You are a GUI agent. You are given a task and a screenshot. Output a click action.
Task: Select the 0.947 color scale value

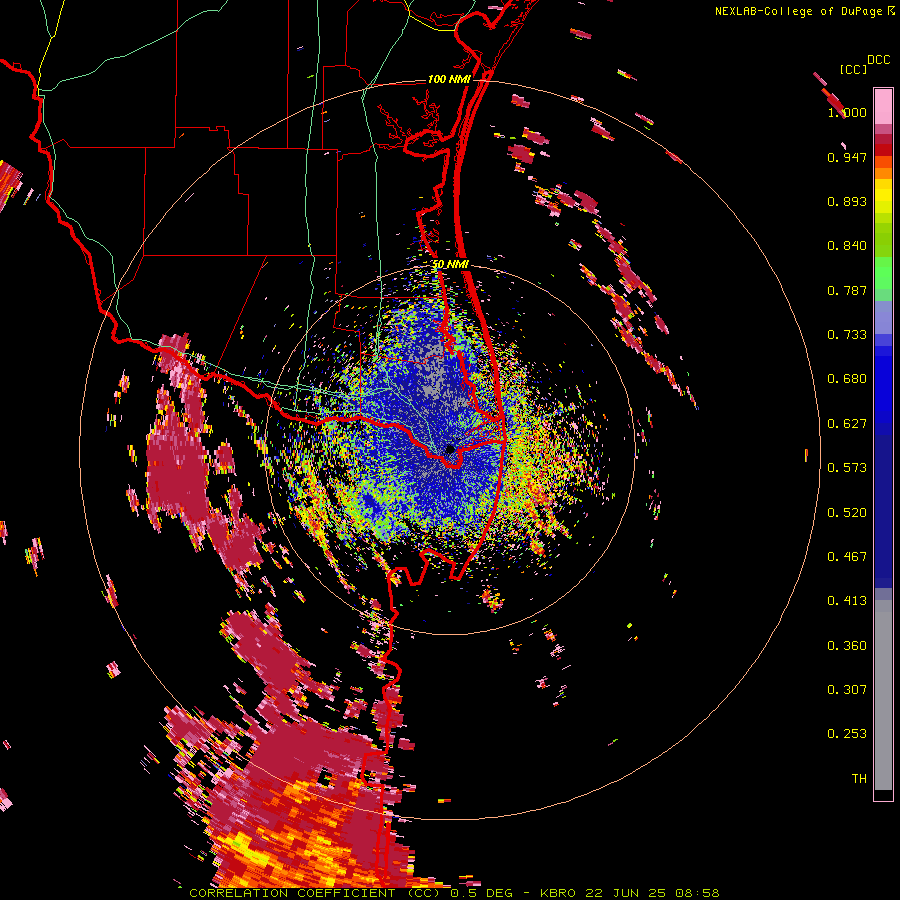[847, 157]
